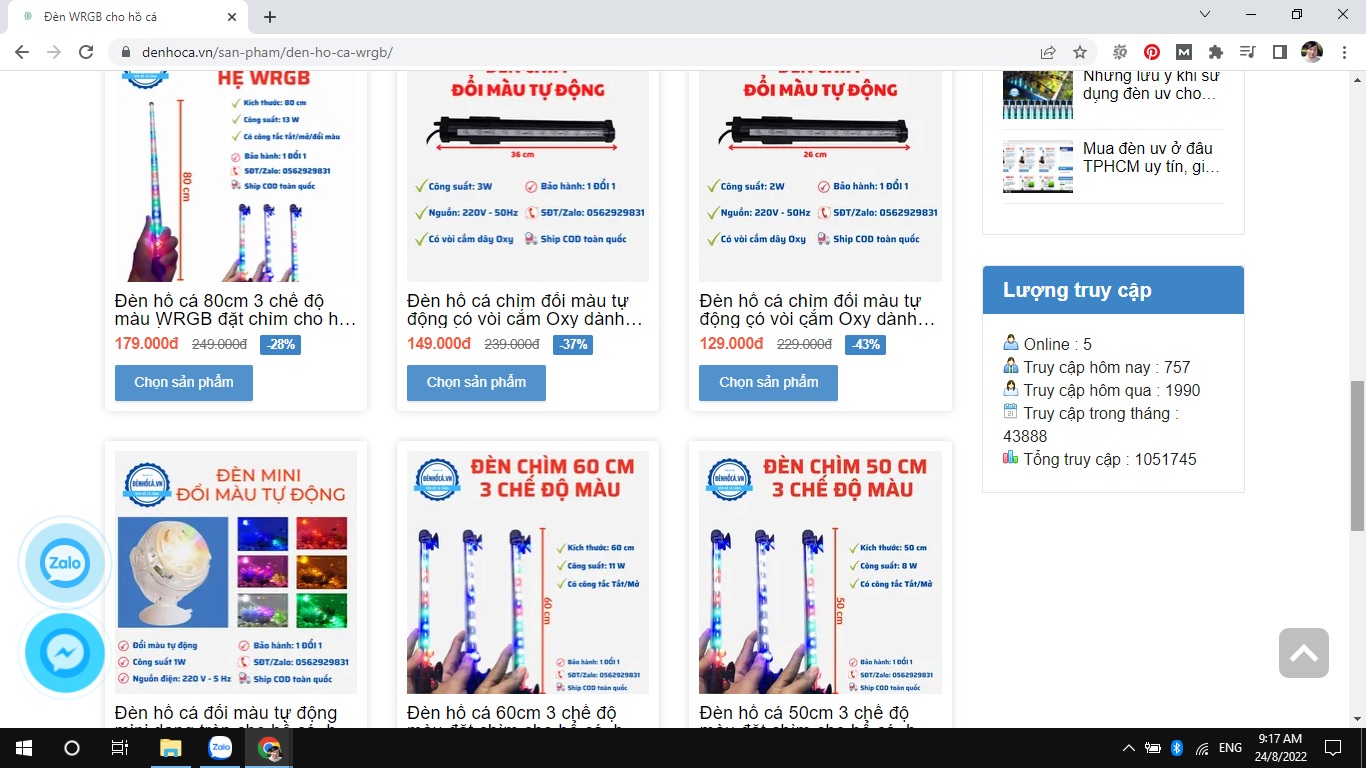The width and height of the screenshot is (1366, 768).
Task: Open the Chrome three-dot menu
Action: coord(1344,52)
